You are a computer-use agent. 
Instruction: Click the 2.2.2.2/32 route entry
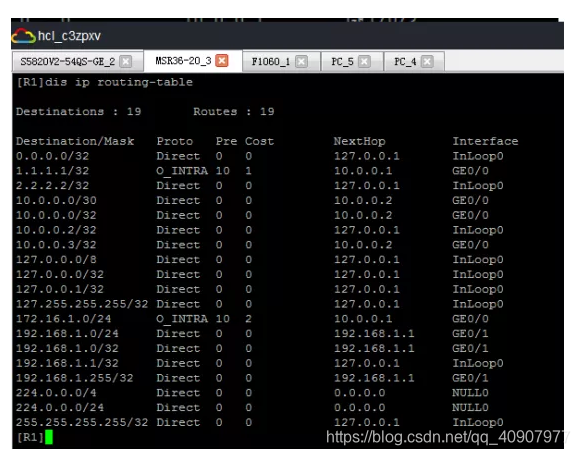point(260,186)
